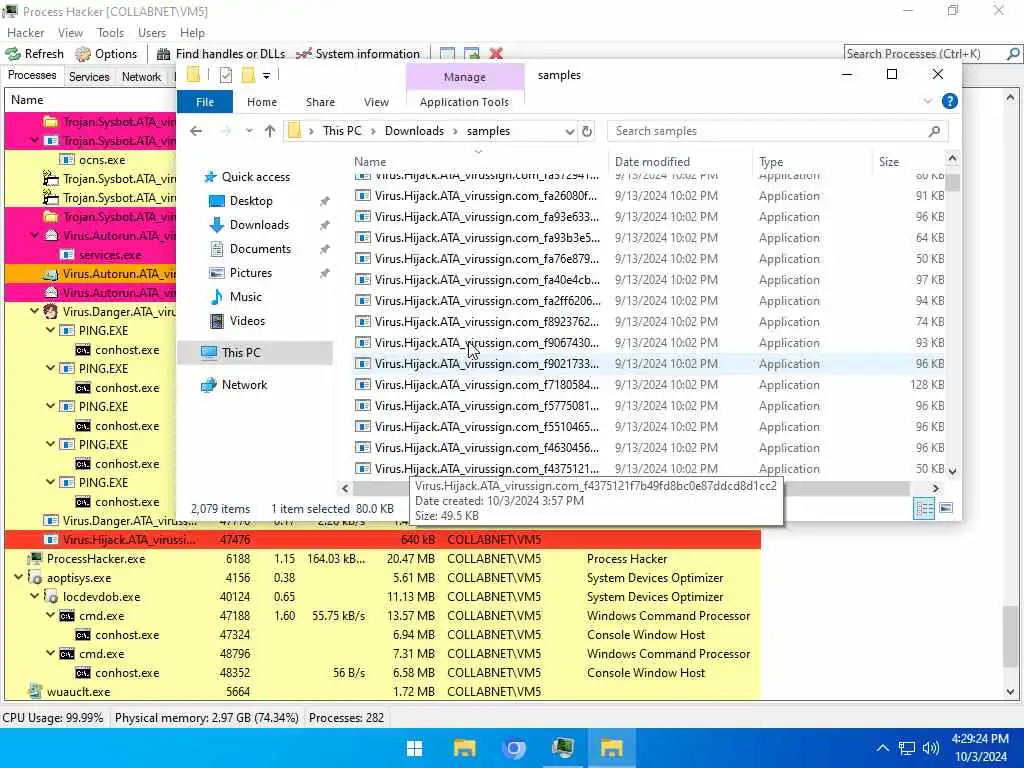Image resolution: width=1024 pixels, height=768 pixels.
Task: Collapse Virus.Danger.ATA process tree
Action: tap(35, 312)
